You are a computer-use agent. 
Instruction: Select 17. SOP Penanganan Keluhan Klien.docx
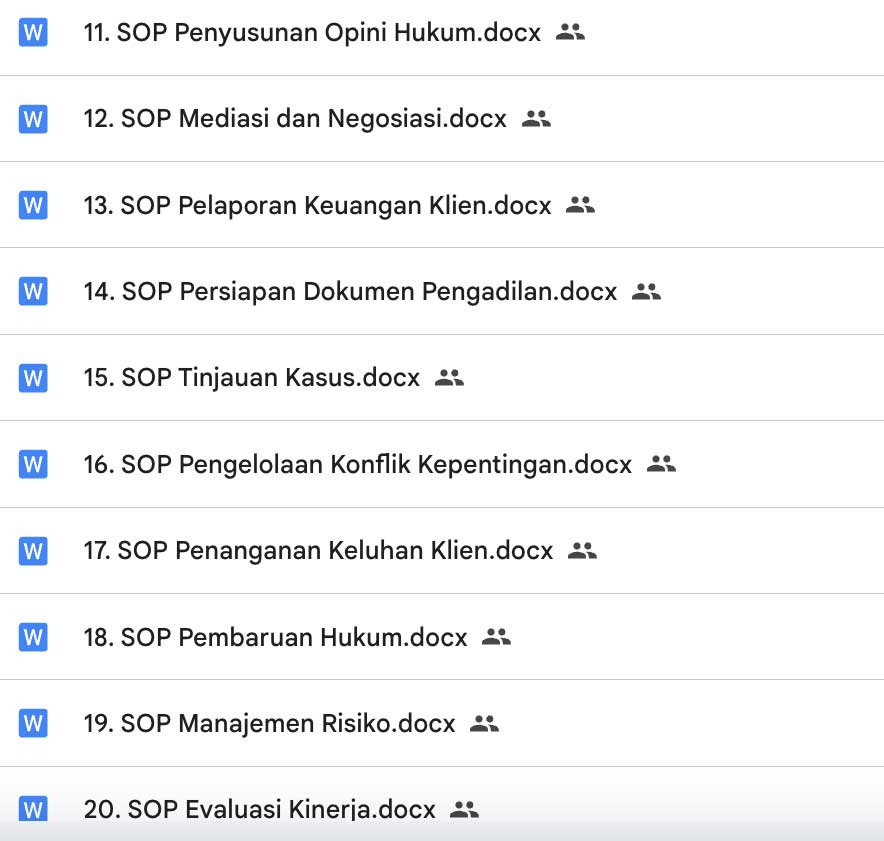pyautogui.click(x=319, y=551)
